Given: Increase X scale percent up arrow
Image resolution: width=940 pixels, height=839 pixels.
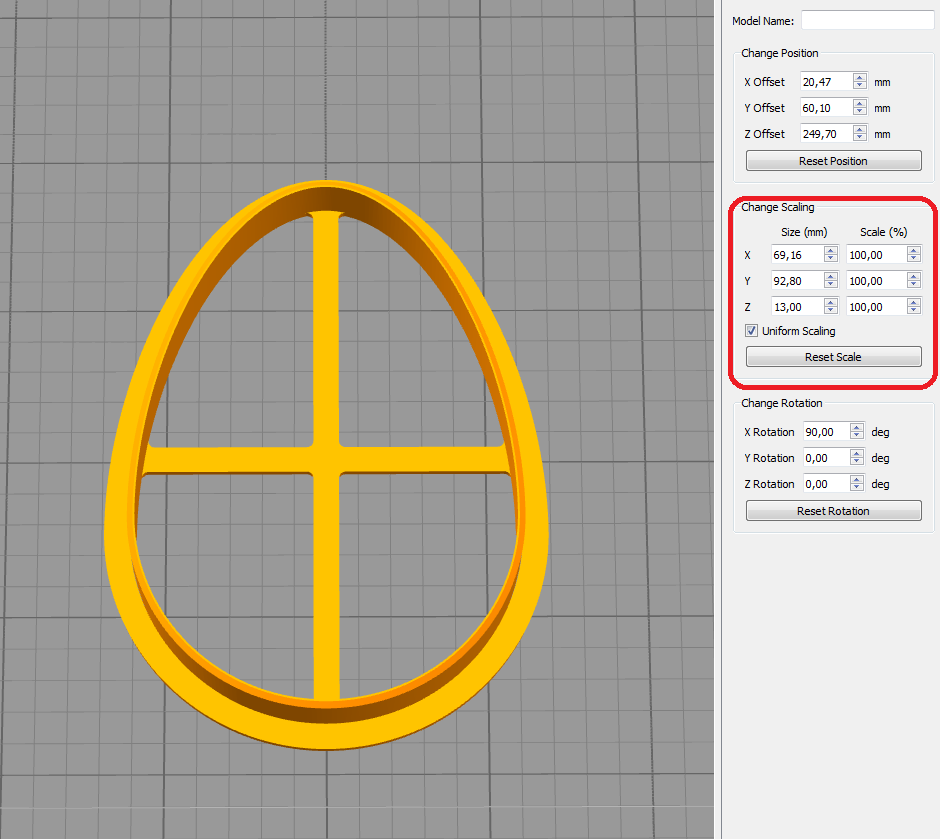Looking at the screenshot, I should click(x=914, y=251).
